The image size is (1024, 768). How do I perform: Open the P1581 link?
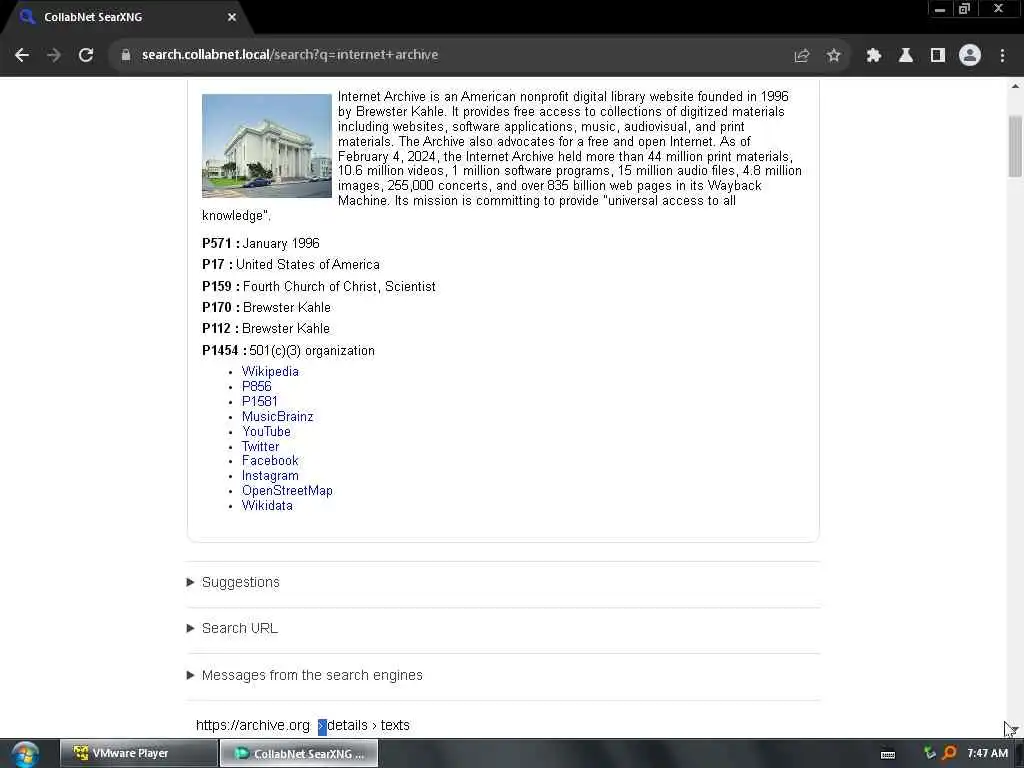259,401
